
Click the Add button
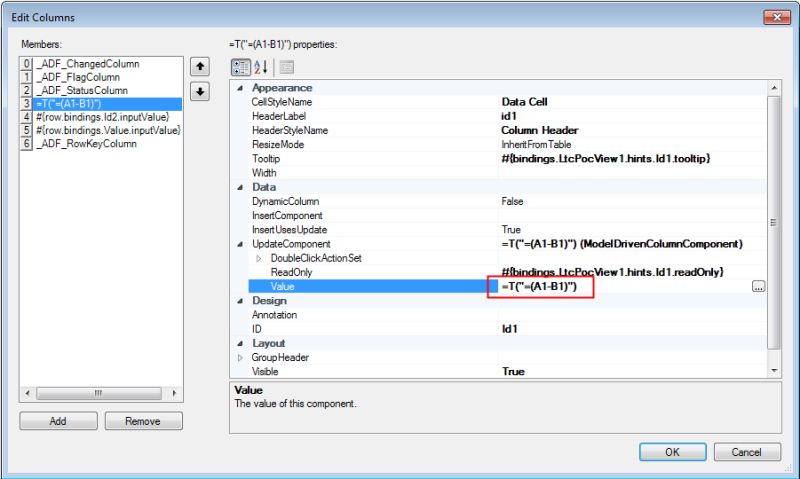click(x=58, y=421)
